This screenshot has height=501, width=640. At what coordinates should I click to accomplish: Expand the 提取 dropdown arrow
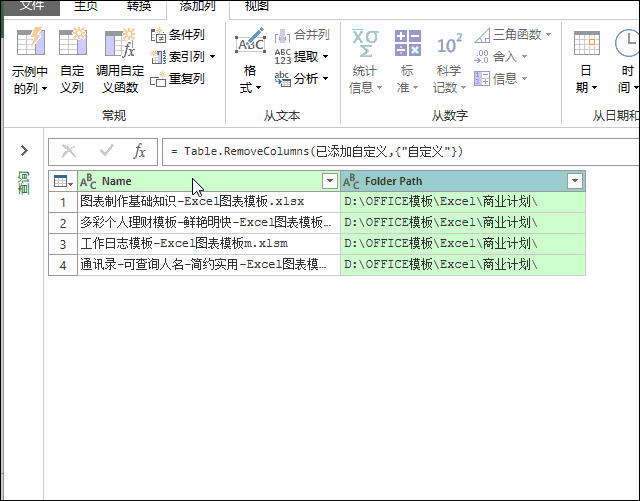pyautogui.click(x=325, y=57)
